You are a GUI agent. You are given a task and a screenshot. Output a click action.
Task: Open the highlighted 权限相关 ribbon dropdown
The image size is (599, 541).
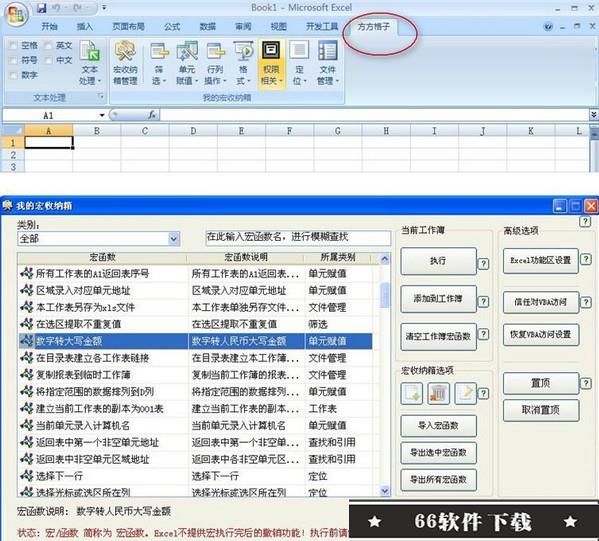click(271, 64)
